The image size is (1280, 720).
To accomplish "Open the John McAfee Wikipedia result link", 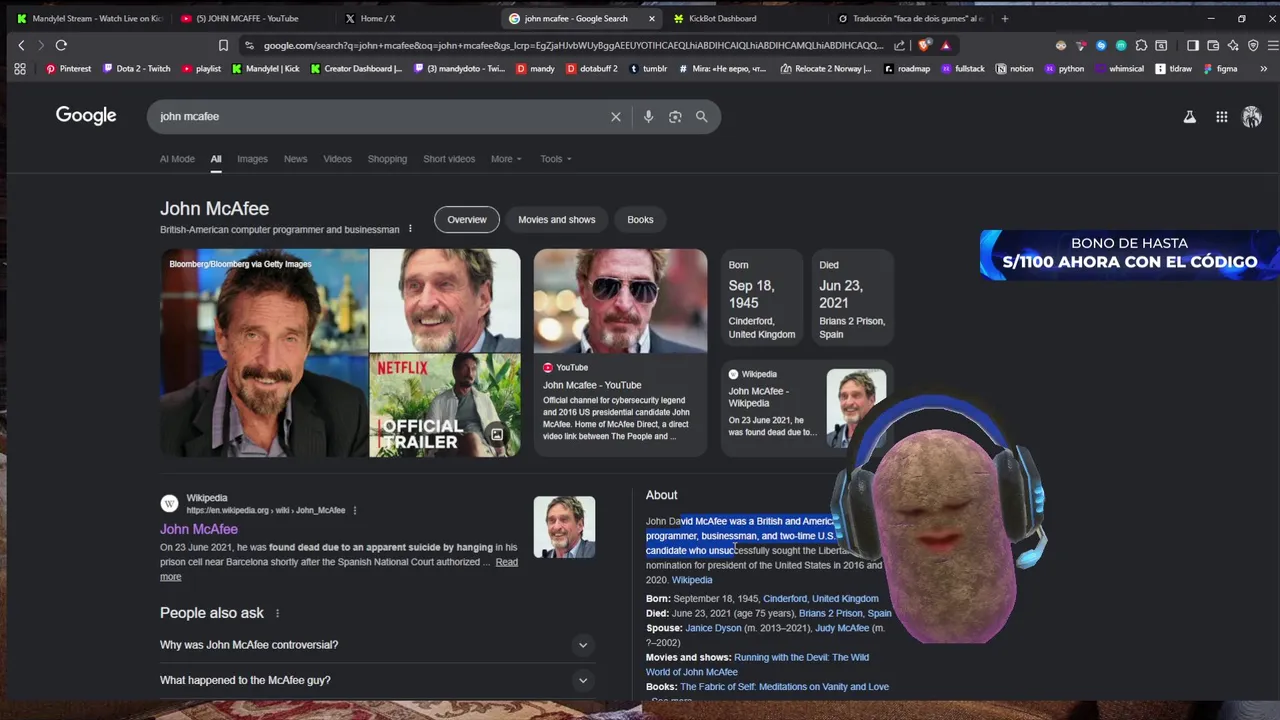I will (199, 529).
